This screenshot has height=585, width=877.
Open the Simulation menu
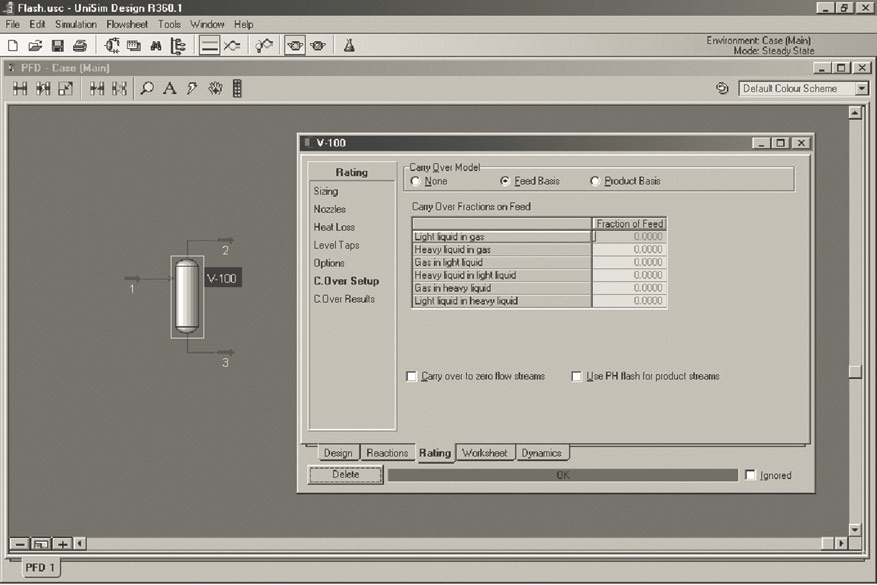[x=76, y=24]
